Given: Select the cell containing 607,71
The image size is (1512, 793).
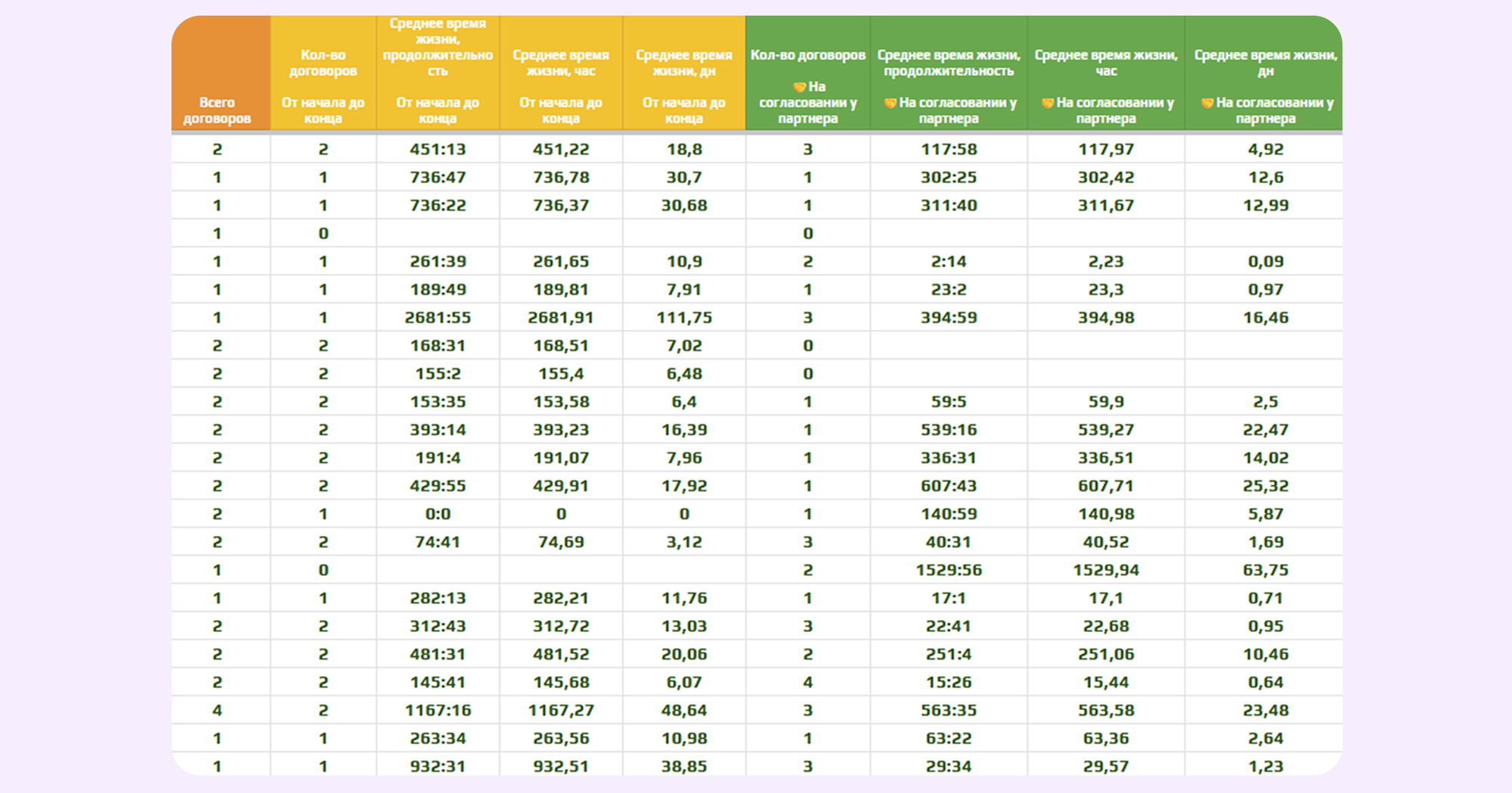Looking at the screenshot, I should pyautogui.click(x=1105, y=486).
